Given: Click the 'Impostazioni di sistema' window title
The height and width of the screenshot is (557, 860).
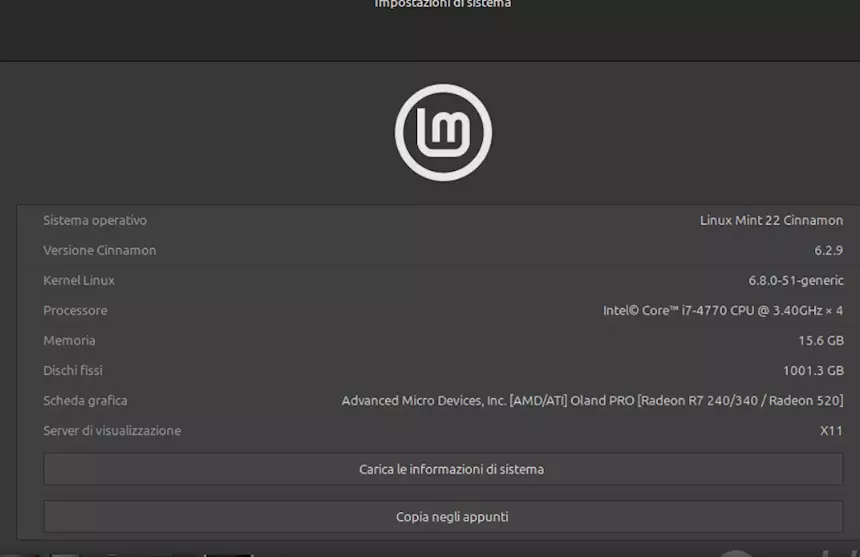Looking at the screenshot, I should tap(443, 4).
